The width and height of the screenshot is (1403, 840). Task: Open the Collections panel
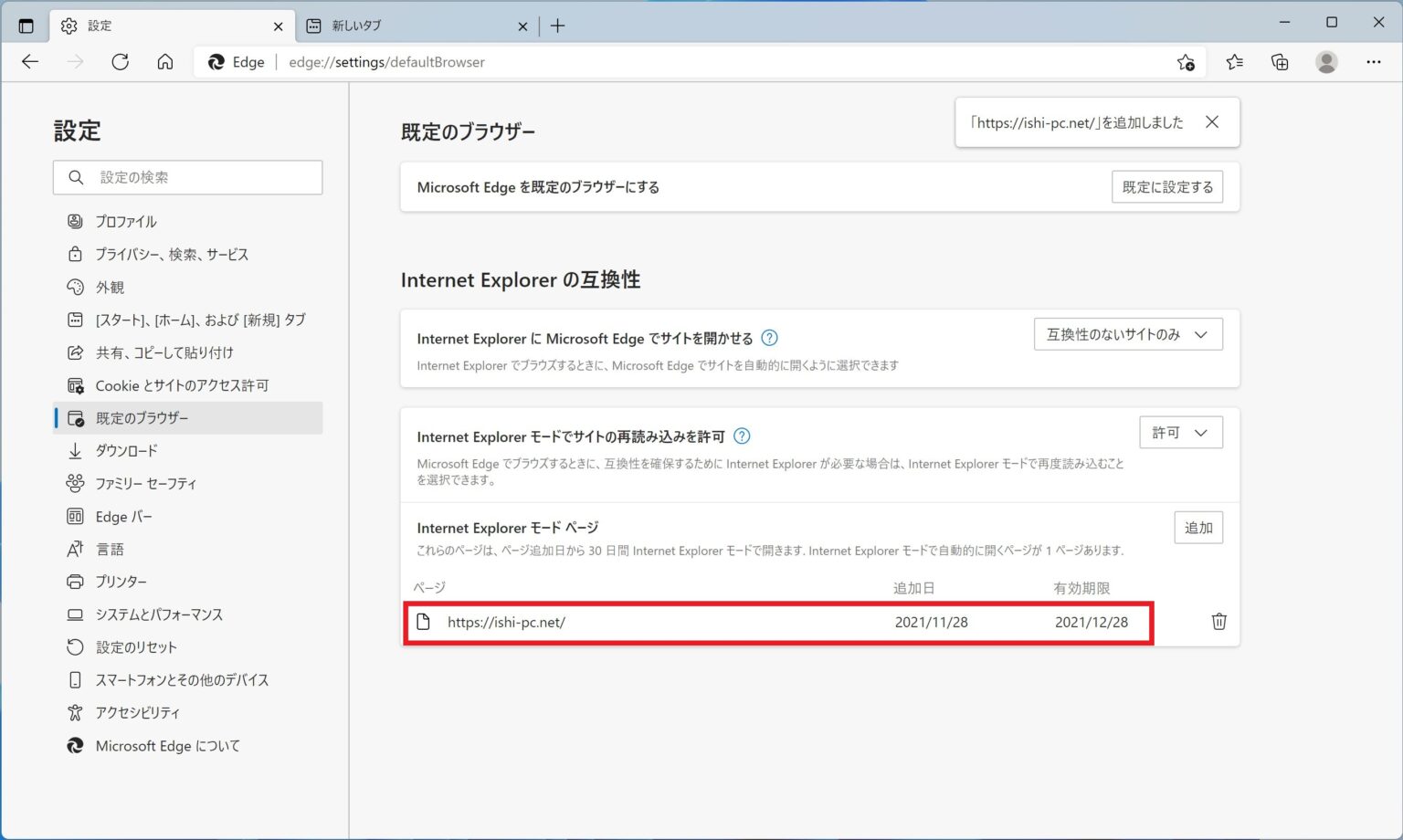point(1281,62)
